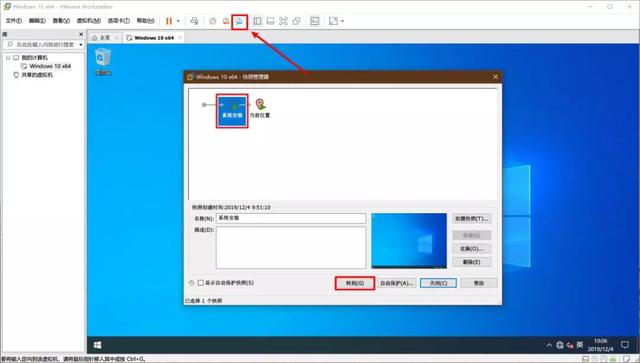Click the console view toolbar icon
Image resolution: width=640 pixels, height=363 pixels.
315,21
